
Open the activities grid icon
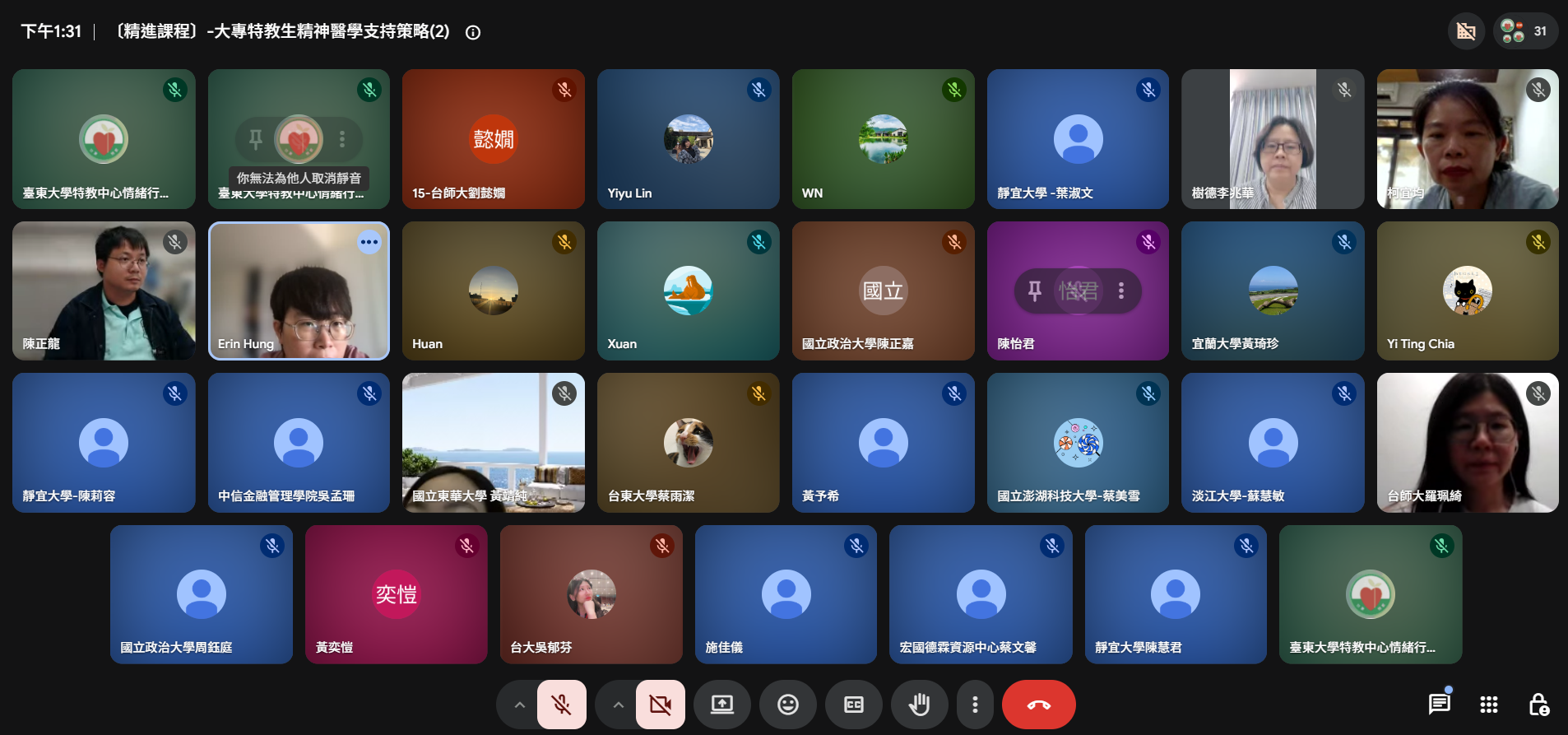pos(1489,705)
